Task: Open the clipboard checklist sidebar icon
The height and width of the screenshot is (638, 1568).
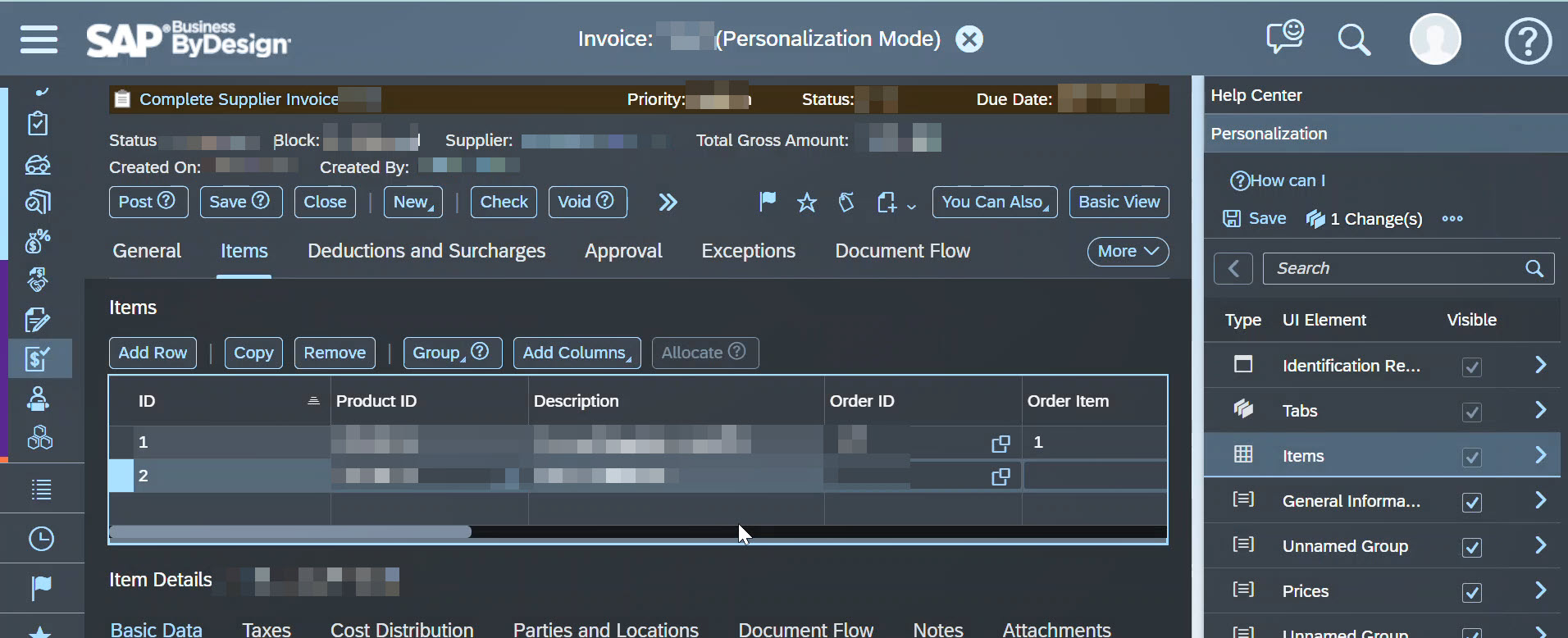Action: point(38,124)
